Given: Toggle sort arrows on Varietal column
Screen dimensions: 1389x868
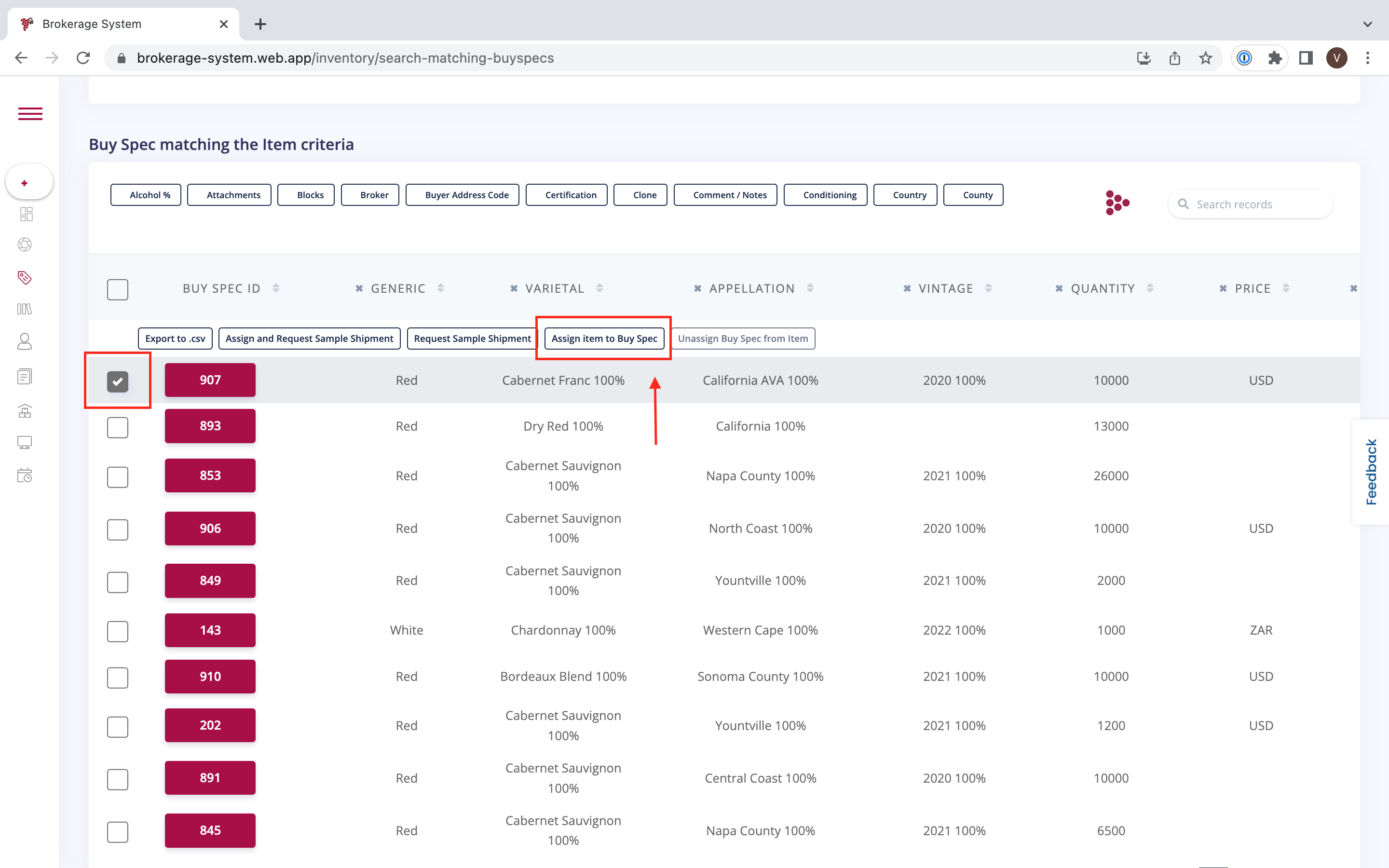Looking at the screenshot, I should (599, 288).
